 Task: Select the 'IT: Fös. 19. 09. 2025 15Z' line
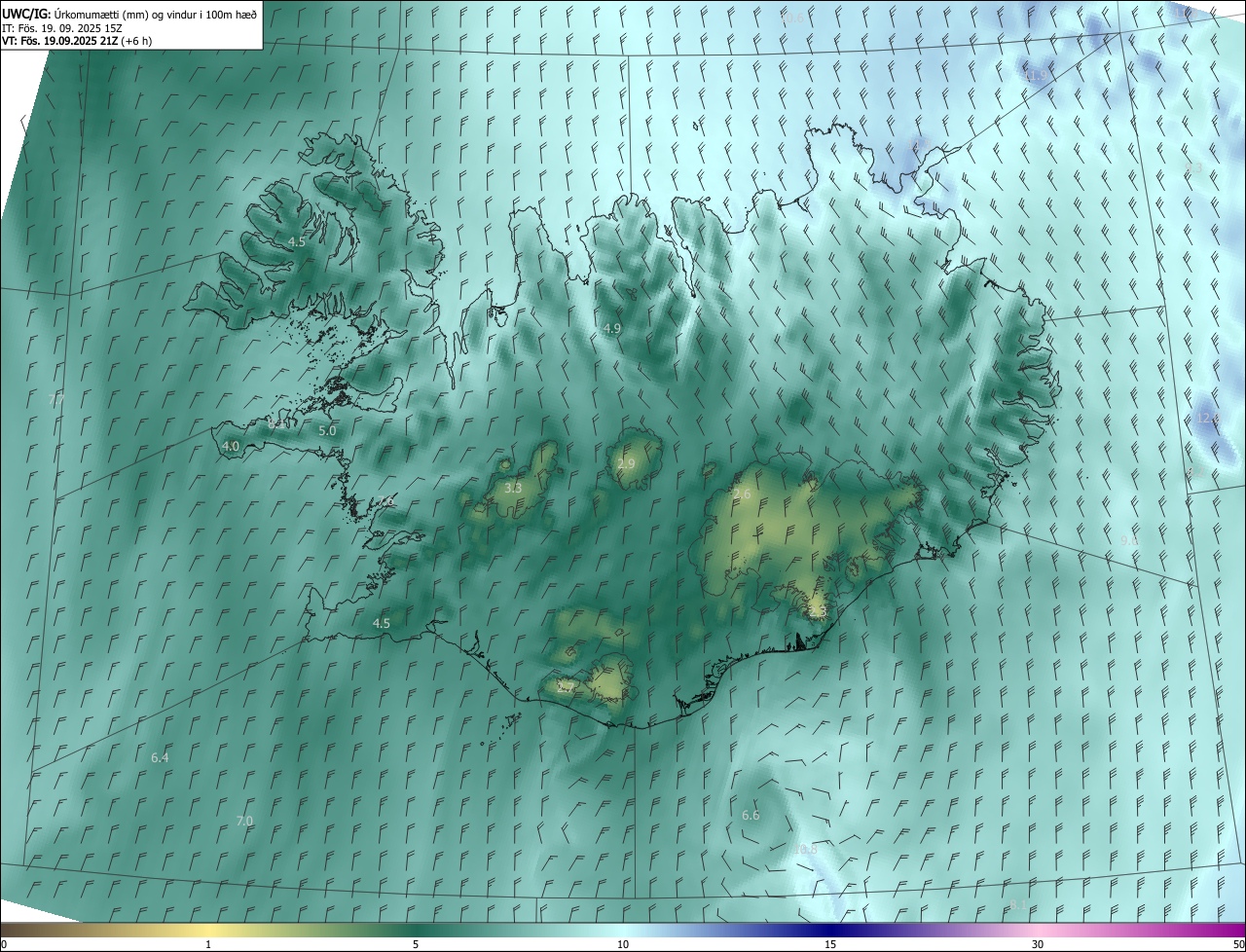pyautogui.click(x=61, y=28)
